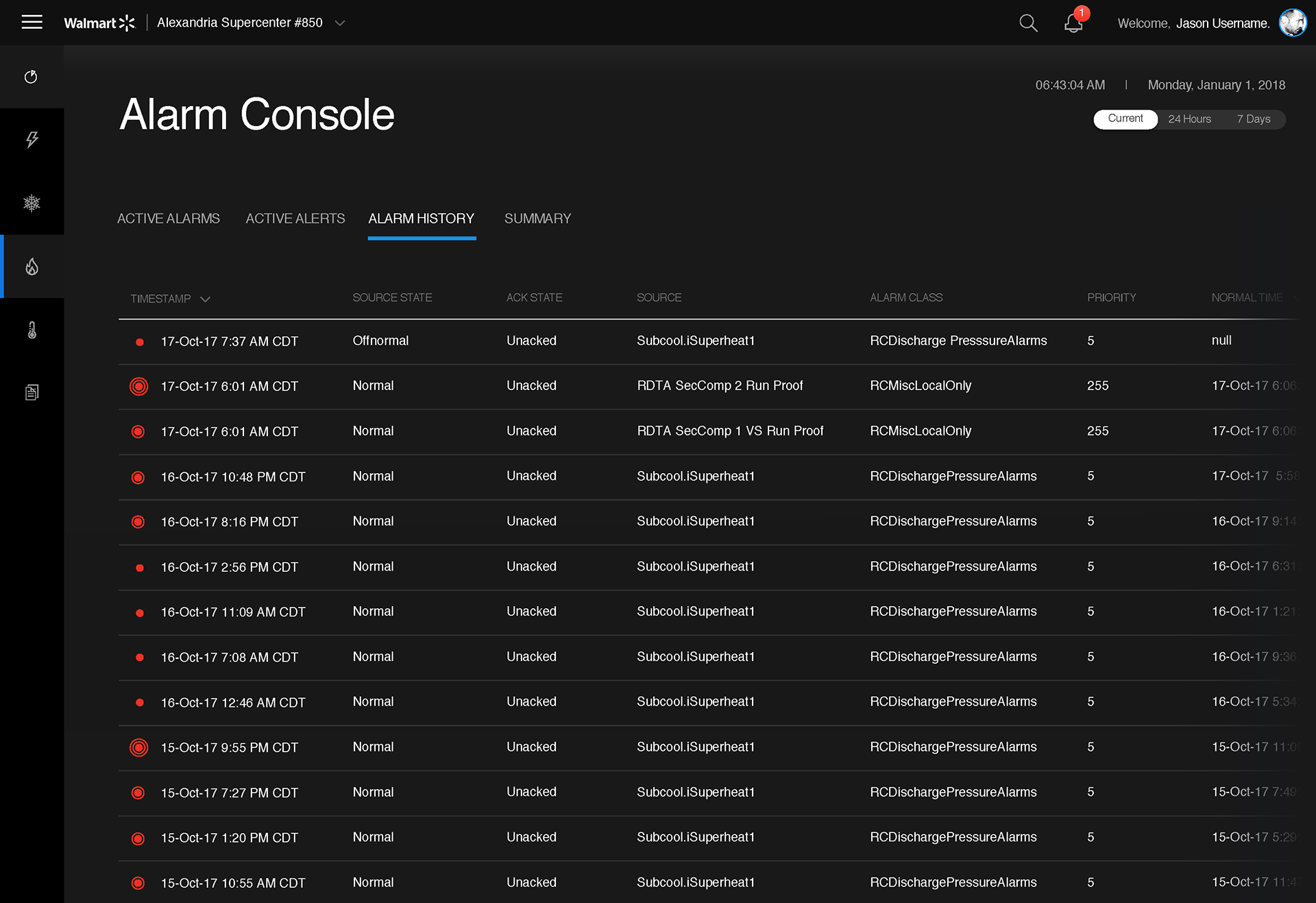Select the 7 Days time range
The image size is (1316, 903).
(x=1254, y=119)
